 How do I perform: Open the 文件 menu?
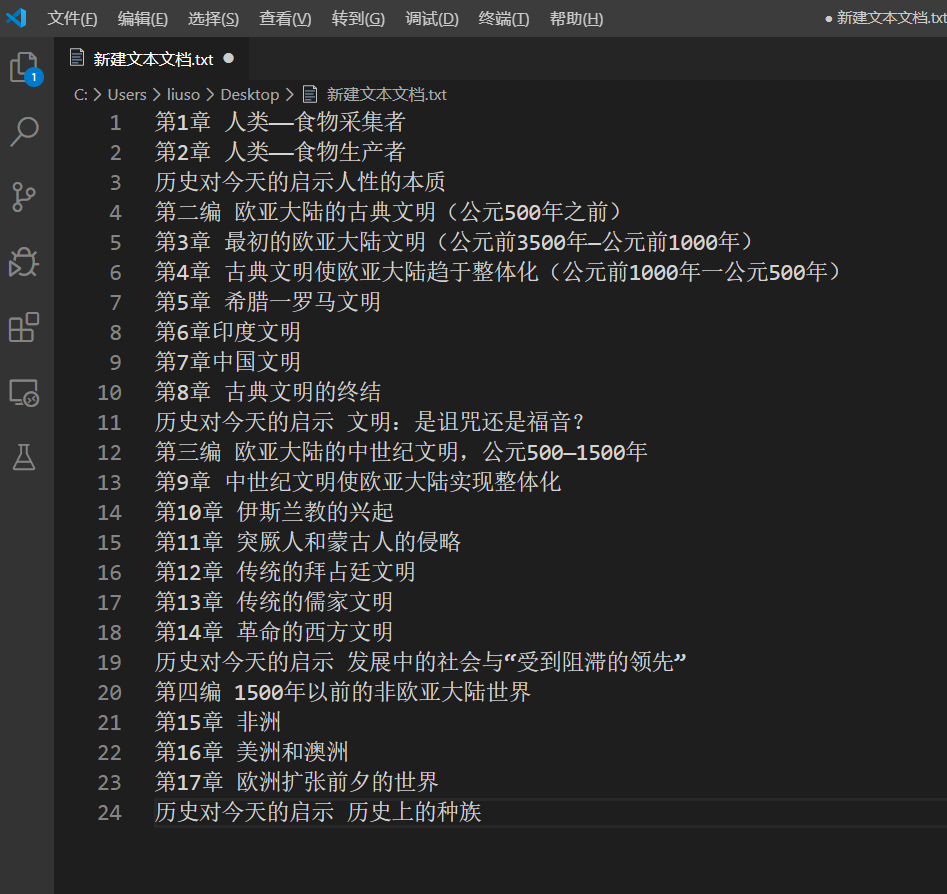(x=72, y=18)
